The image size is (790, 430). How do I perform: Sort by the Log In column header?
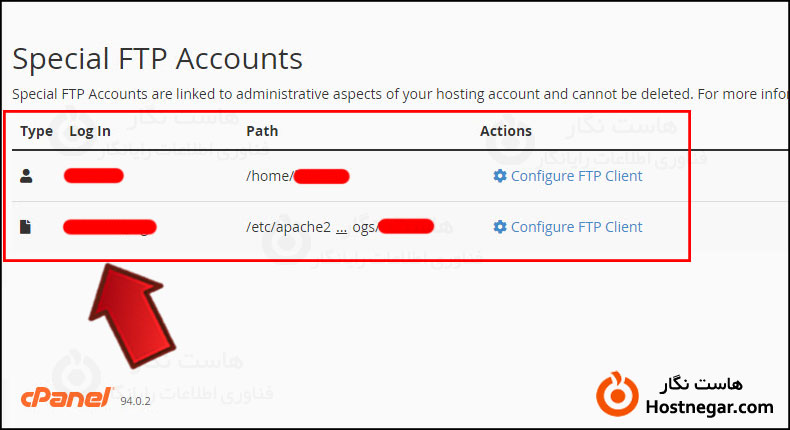click(x=90, y=131)
